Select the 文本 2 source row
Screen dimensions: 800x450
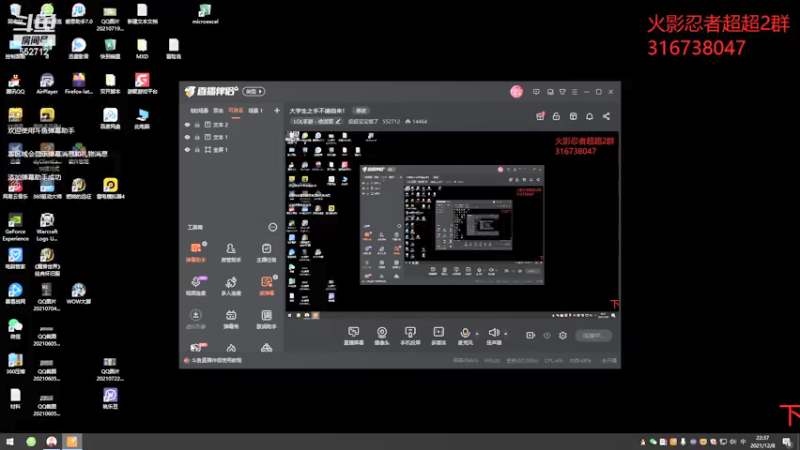pos(232,124)
